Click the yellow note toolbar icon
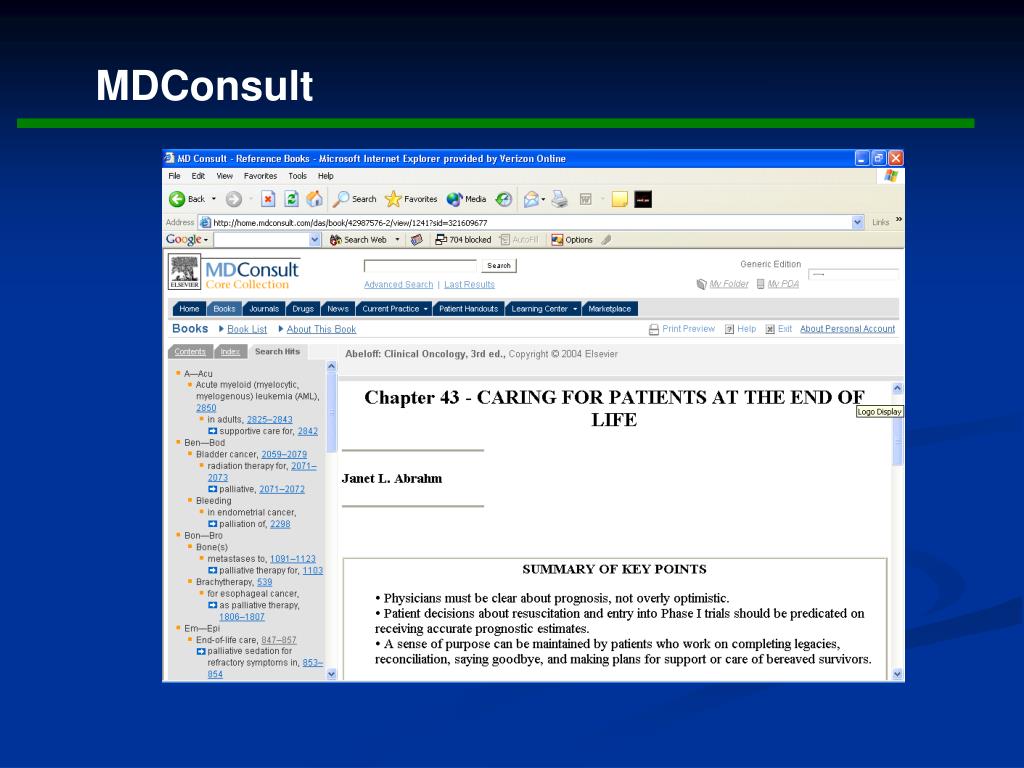The width and height of the screenshot is (1024, 768). 620,199
